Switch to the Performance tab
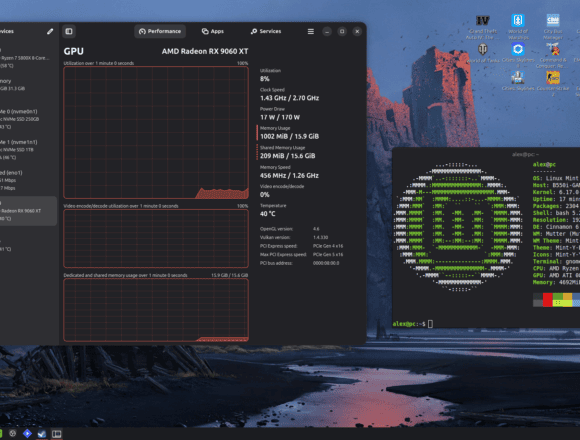Viewport: 580px width, 440px height. [x=160, y=31]
